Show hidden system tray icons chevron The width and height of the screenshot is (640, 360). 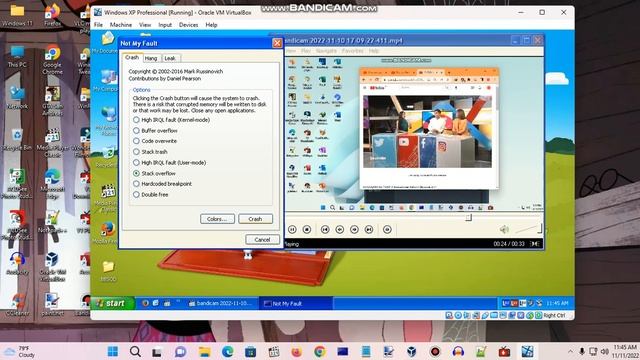pos(570,351)
